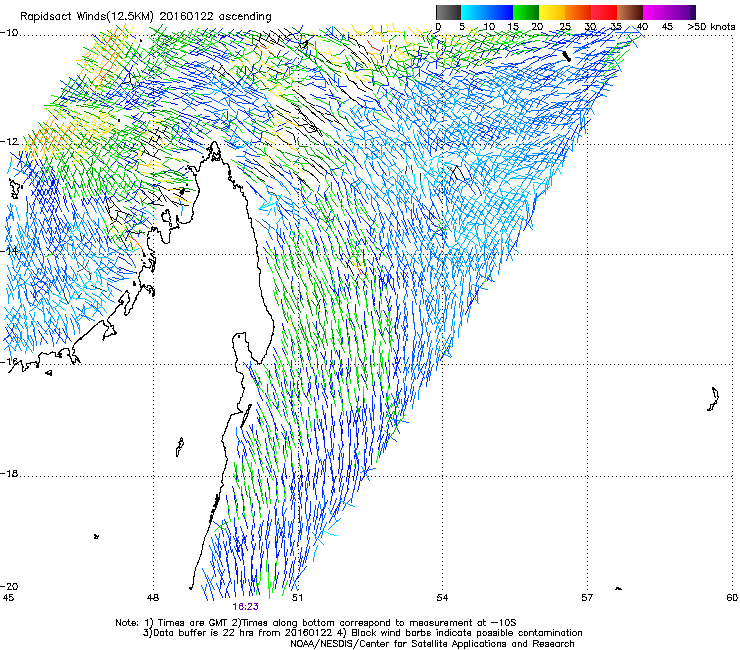This screenshot has width=740, height=650.
Task: Click the brown 35-40 knots legend swatch
Action: [x=630, y=12]
